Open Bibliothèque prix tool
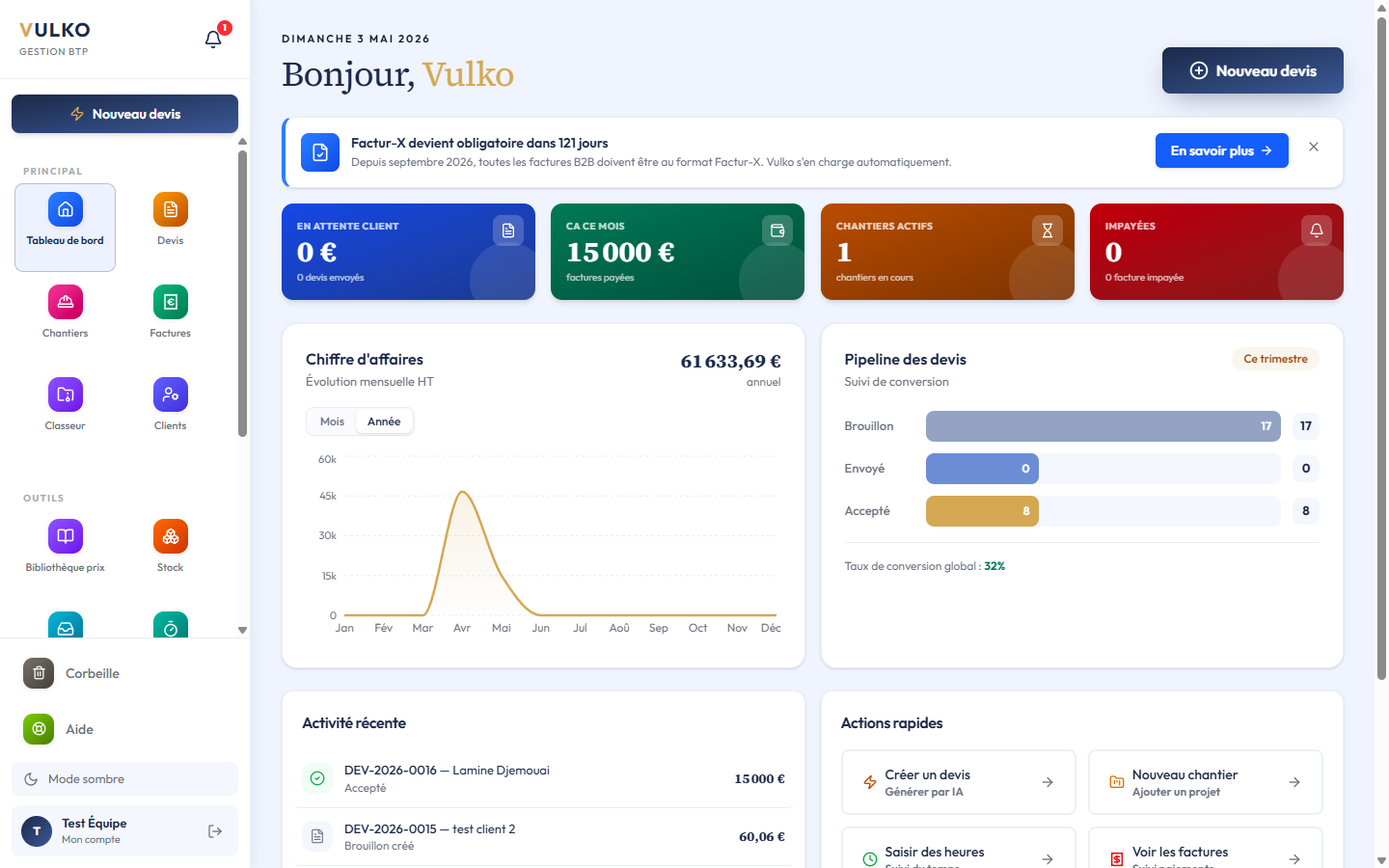This screenshot has width=1389, height=868. pos(65,546)
